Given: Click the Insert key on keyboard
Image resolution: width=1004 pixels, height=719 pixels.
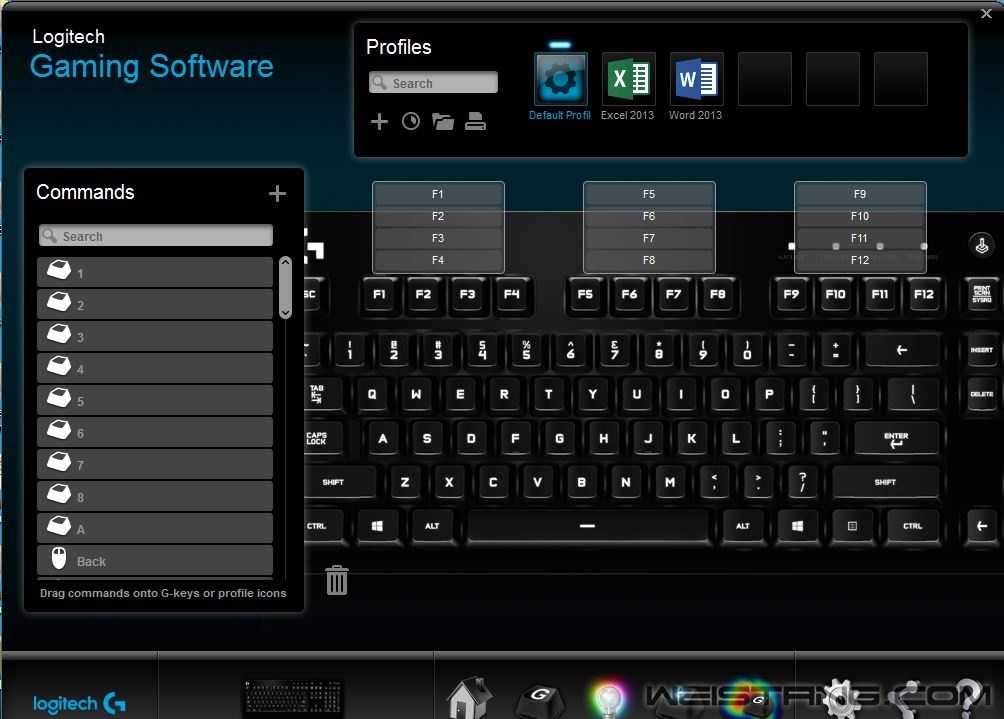Looking at the screenshot, I should pos(982,350).
